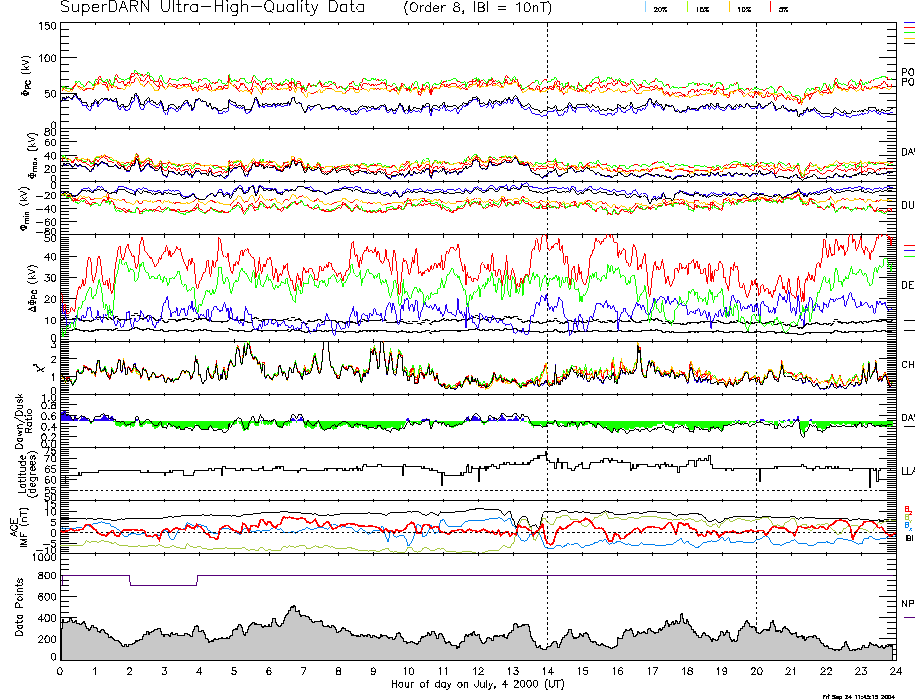Screen dimensions: 915x700
Task: Click the 1000 tick of Data Points axis
Action: pyautogui.click(x=45, y=558)
